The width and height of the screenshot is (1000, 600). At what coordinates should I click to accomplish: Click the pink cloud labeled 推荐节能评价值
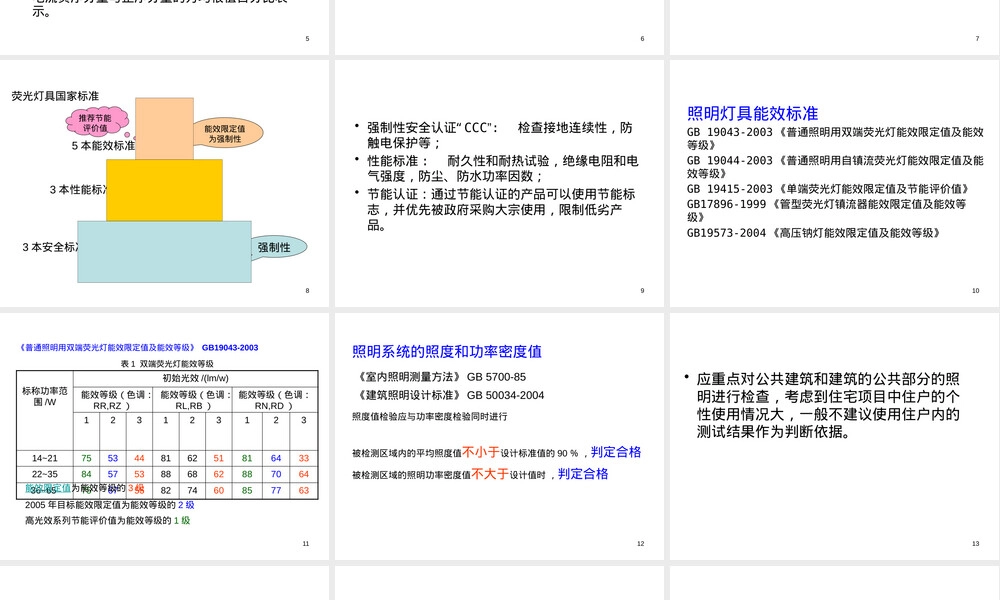coord(96,122)
